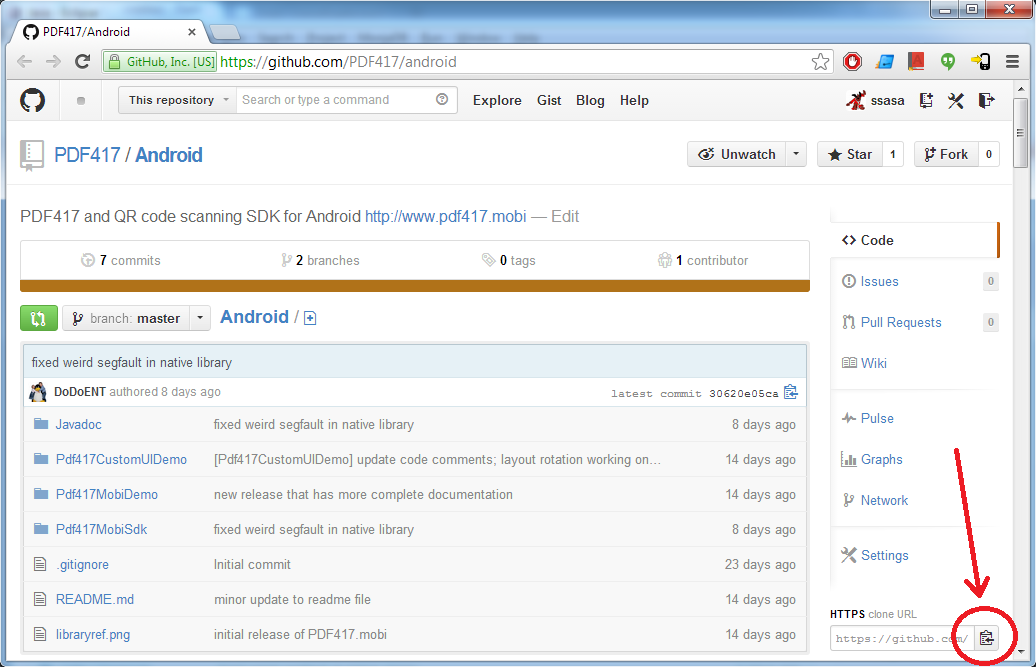Viewport: 1036px width, 667px height.
Task: Open the Chrome hamburger menu
Action: pyautogui.click(x=1012, y=61)
